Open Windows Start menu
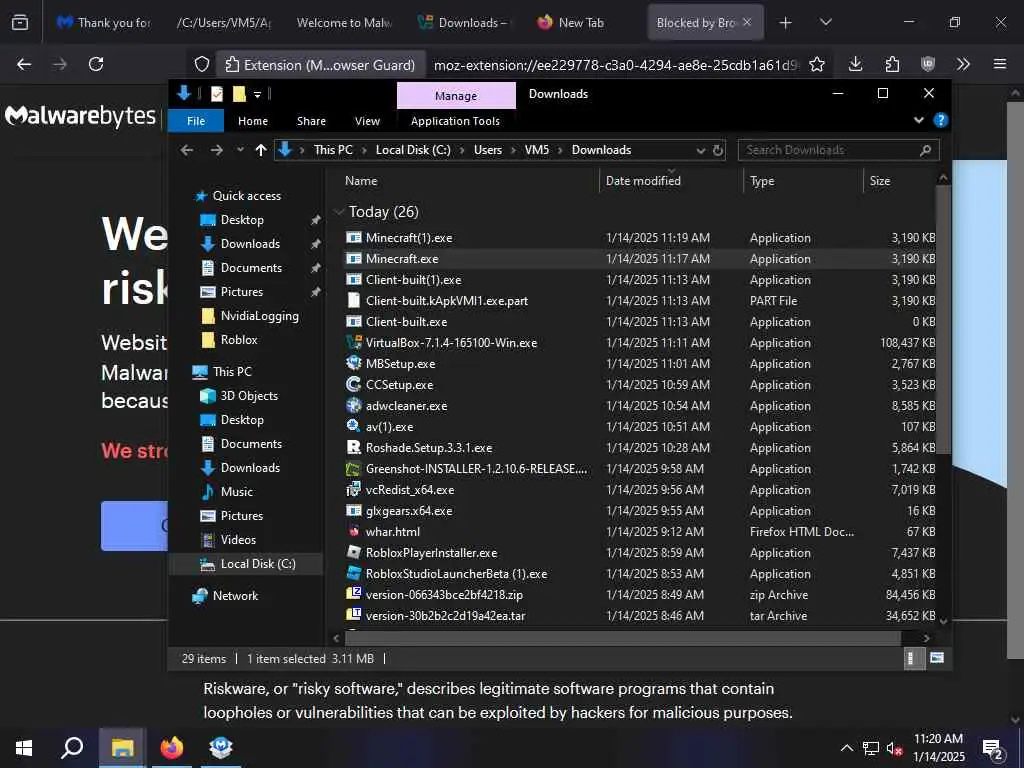The height and width of the screenshot is (768, 1024). point(24,747)
